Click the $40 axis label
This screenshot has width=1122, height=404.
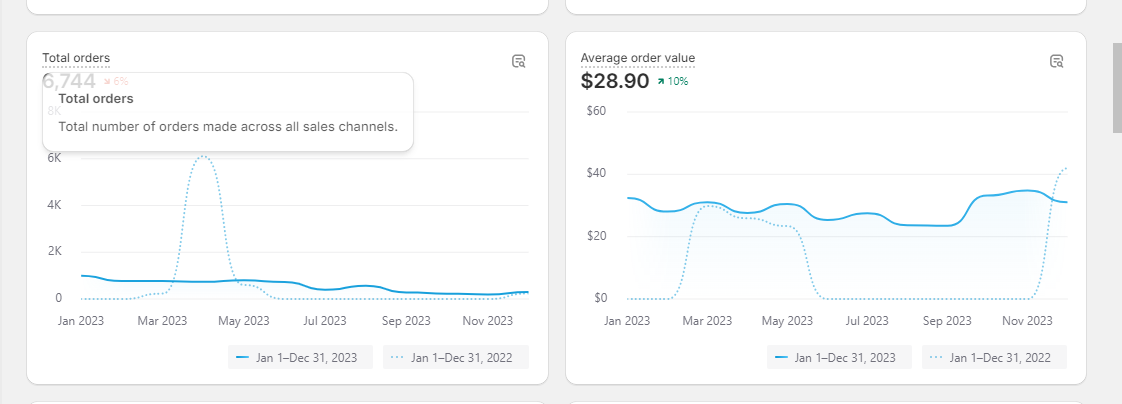point(596,174)
